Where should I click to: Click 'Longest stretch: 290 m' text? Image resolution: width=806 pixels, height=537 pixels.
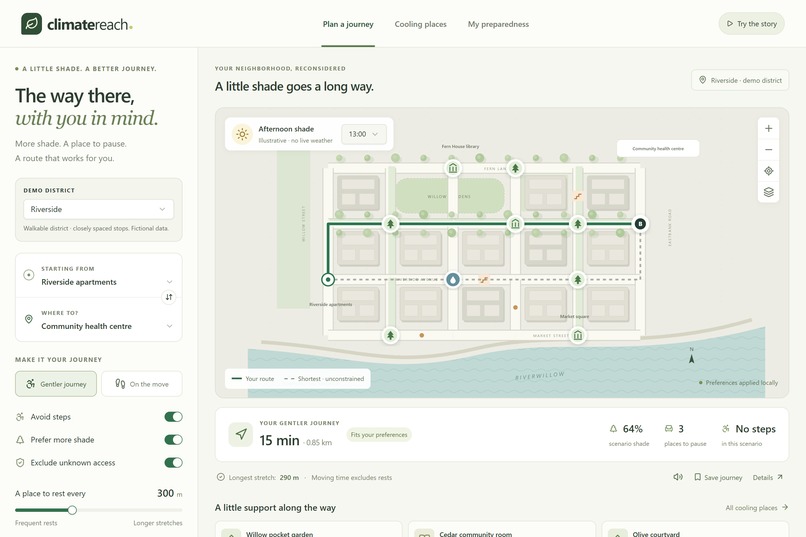tap(264, 477)
